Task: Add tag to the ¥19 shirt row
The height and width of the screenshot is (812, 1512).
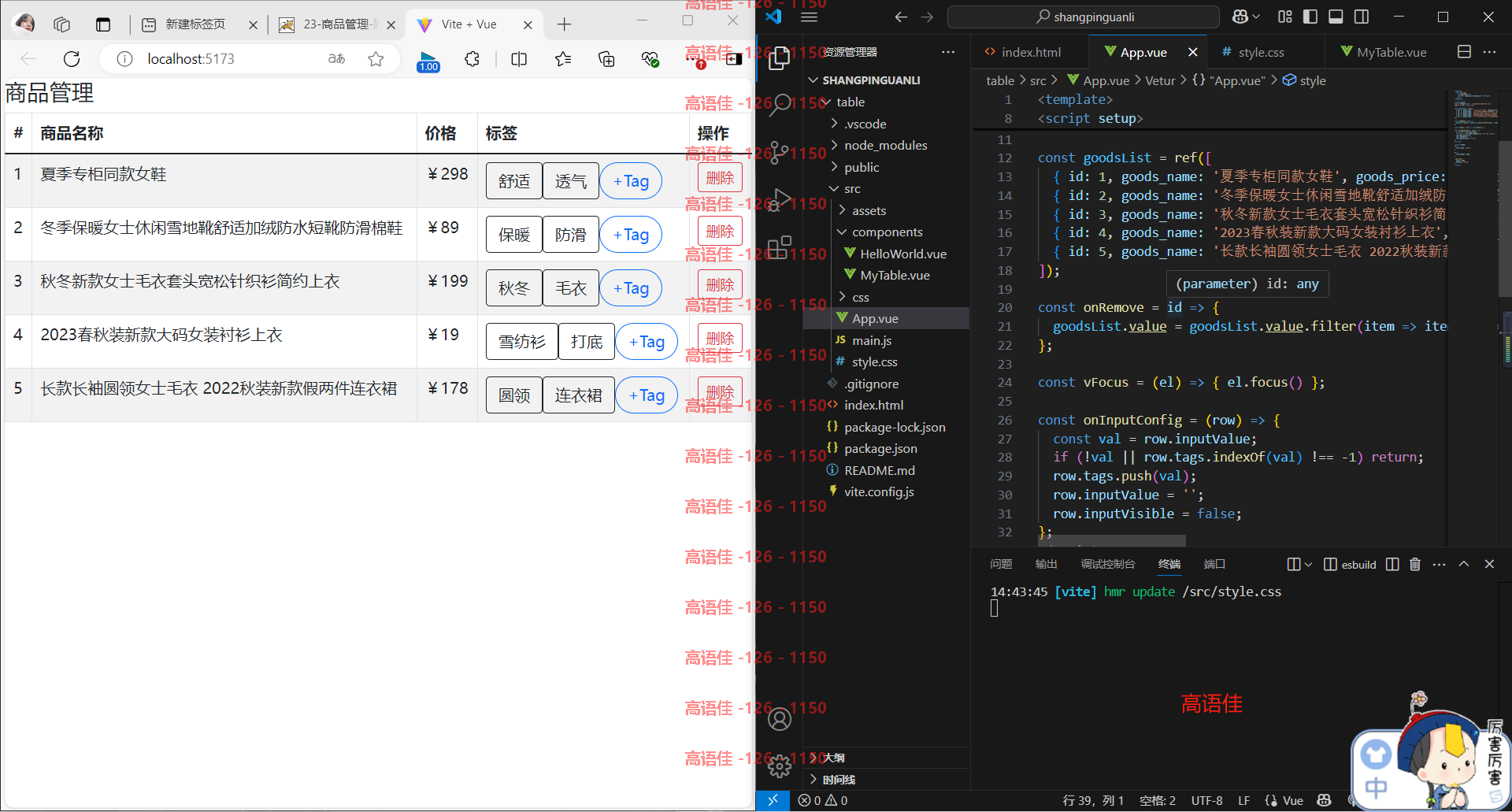Action: click(647, 342)
